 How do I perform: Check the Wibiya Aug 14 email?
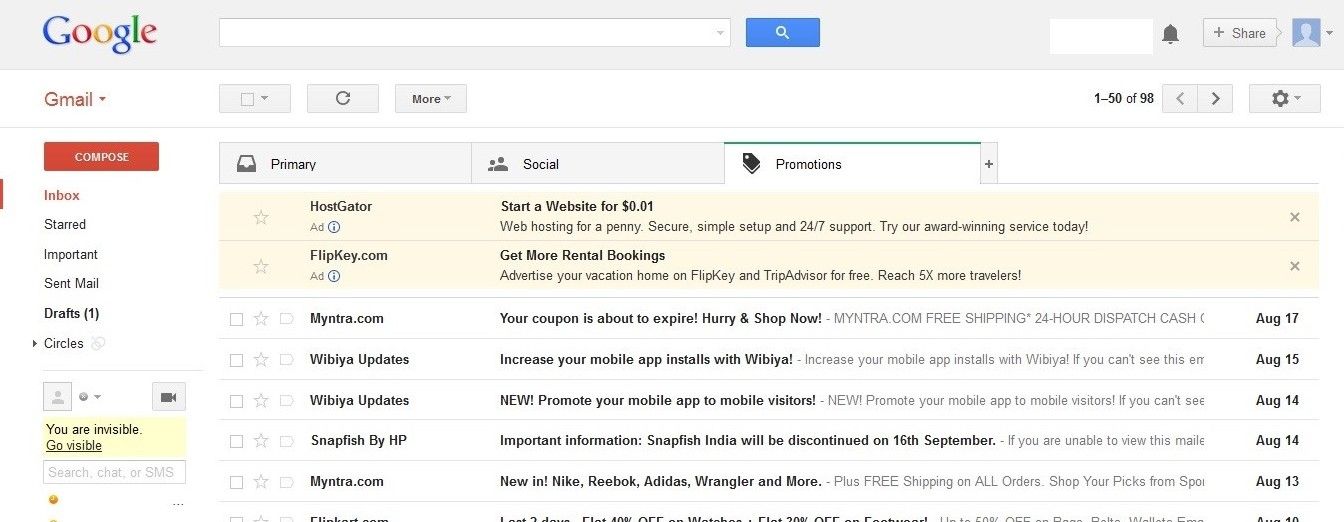coord(236,401)
